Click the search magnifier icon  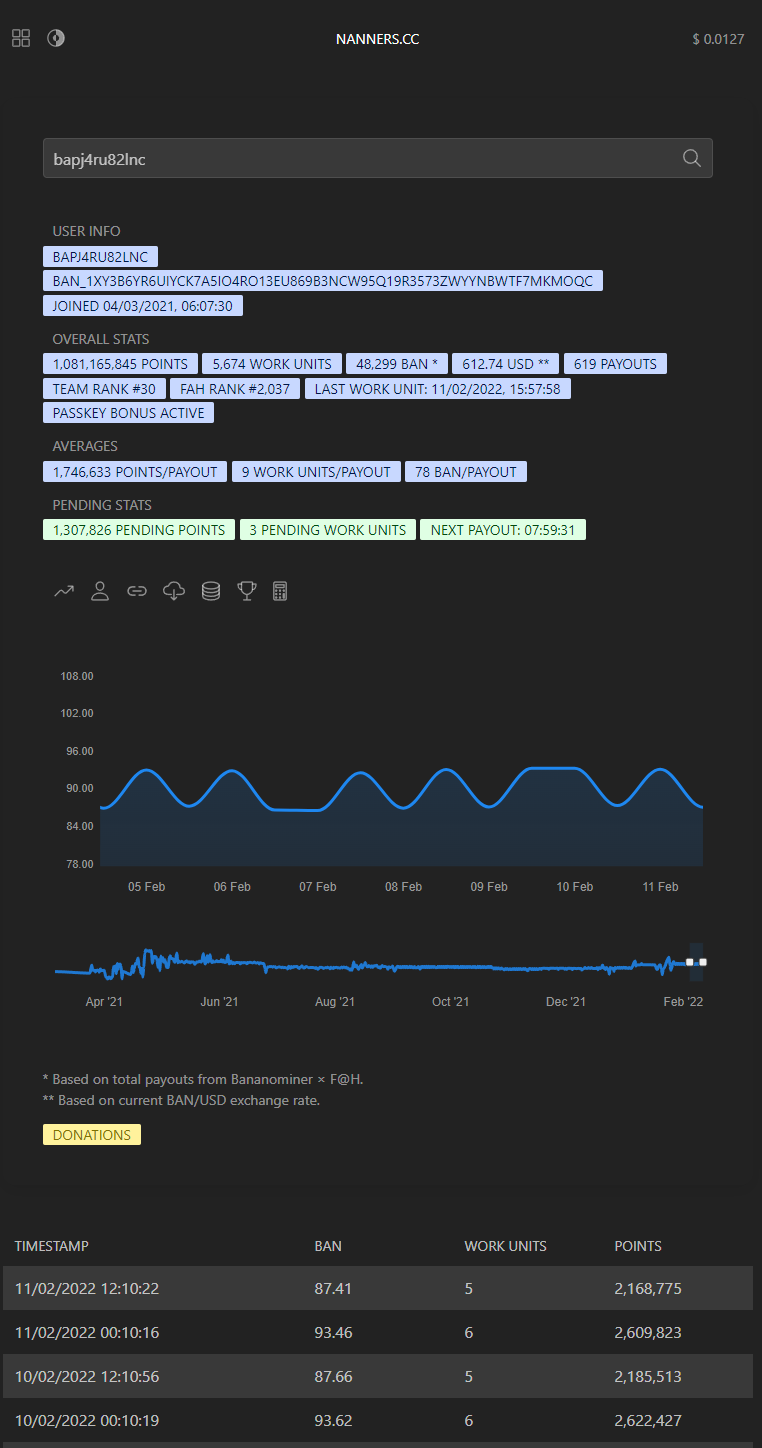[x=691, y=158]
